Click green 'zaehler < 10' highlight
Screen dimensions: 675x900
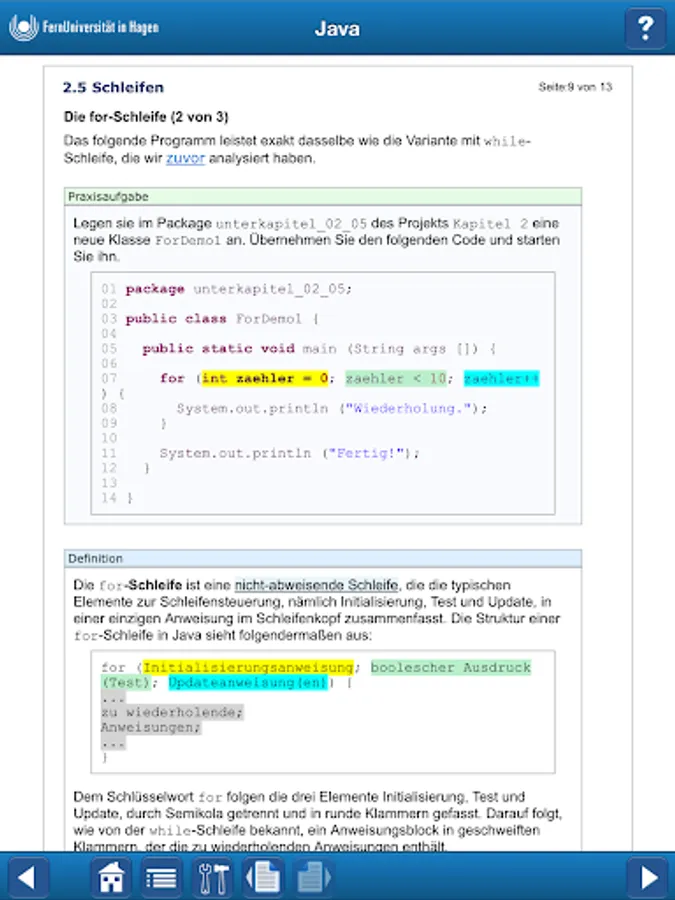point(395,378)
